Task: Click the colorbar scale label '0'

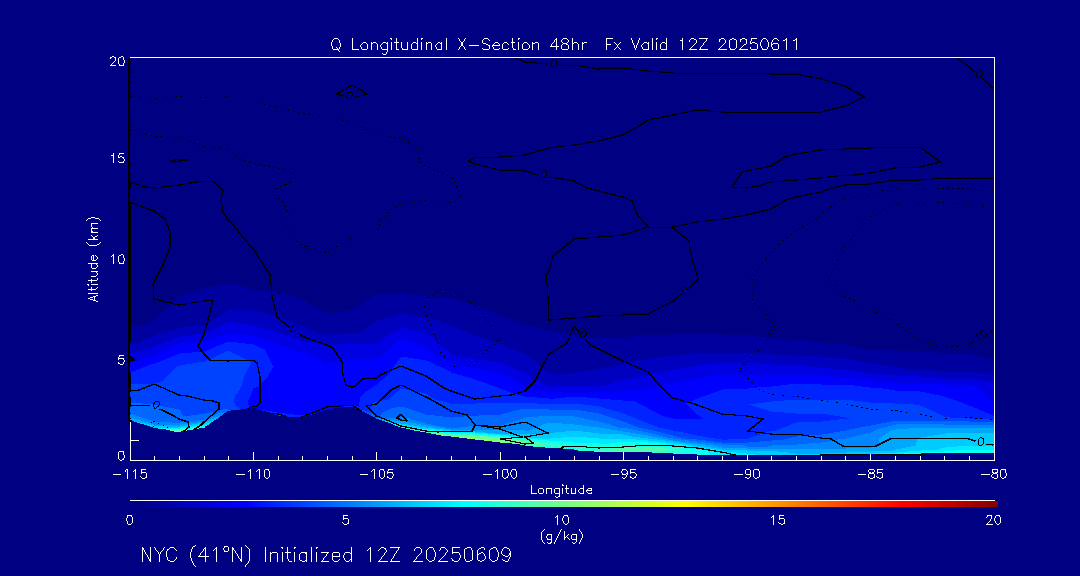Action: point(129,521)
